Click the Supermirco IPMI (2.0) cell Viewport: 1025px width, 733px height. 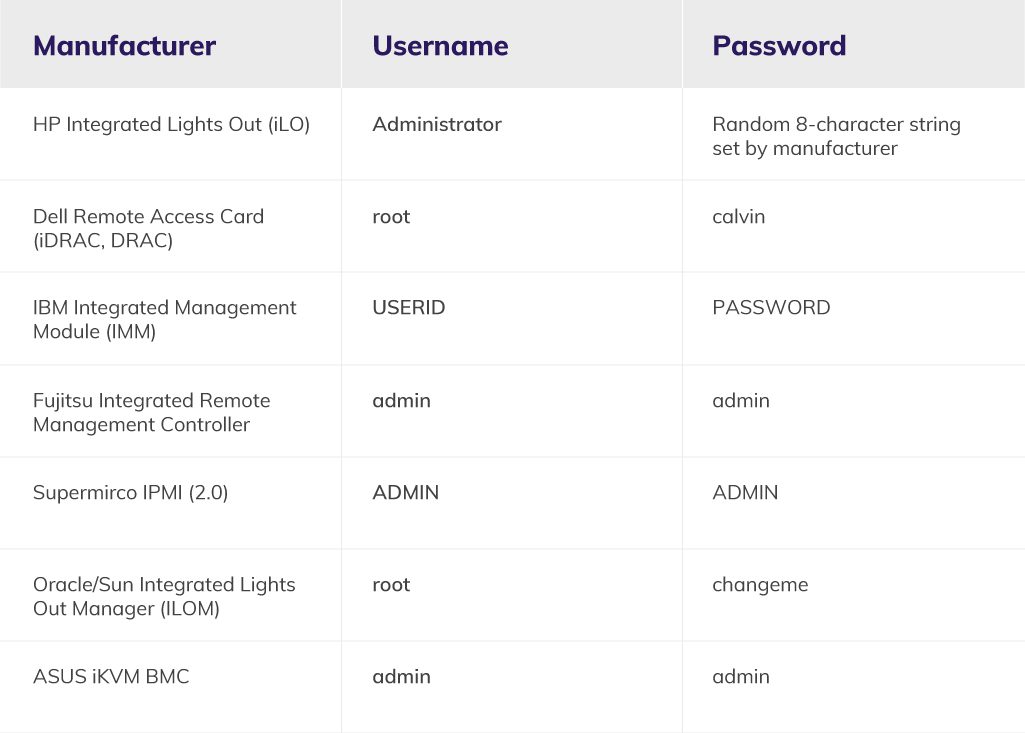(x=130, y=493)
